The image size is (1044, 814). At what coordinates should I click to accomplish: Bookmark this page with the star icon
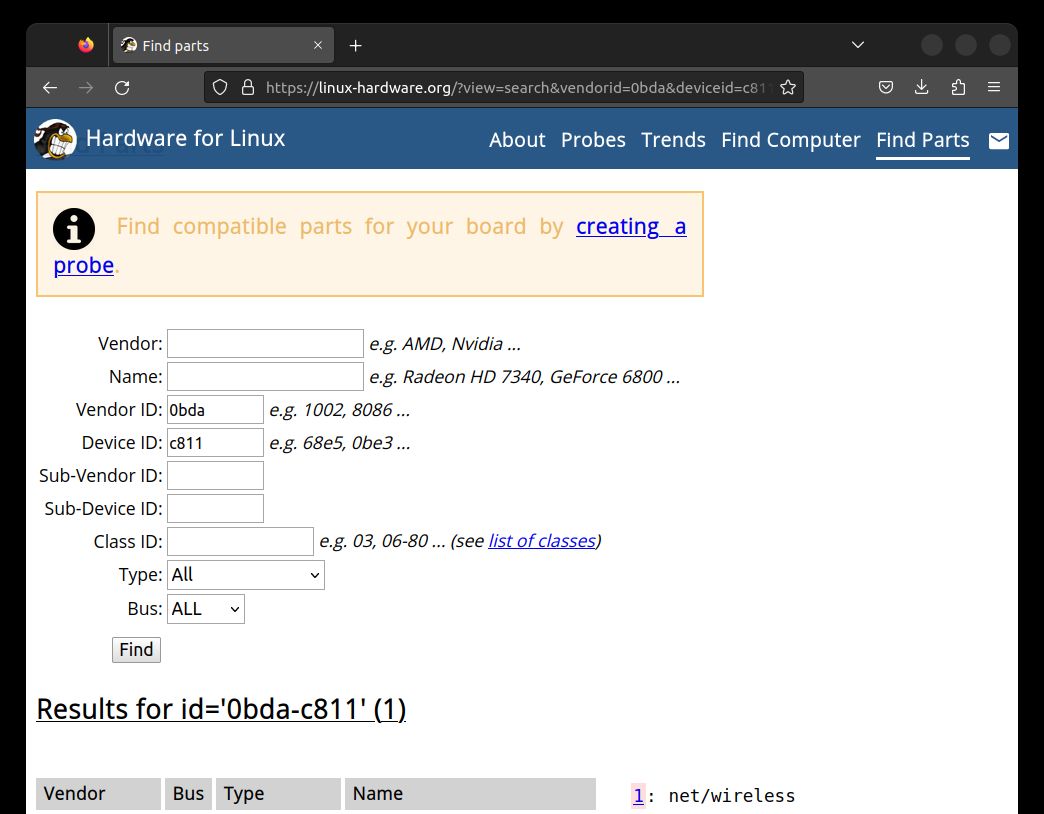[x=788, y=88]
